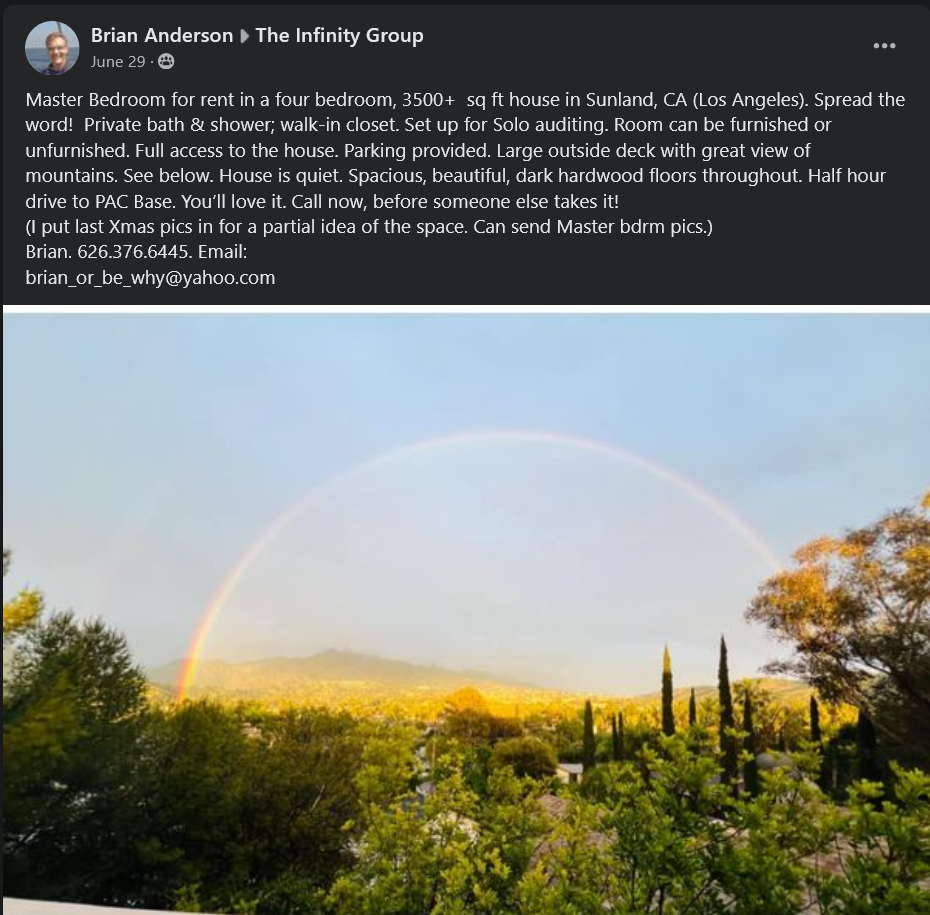Click the group audience icon beside date

point(166,61)
